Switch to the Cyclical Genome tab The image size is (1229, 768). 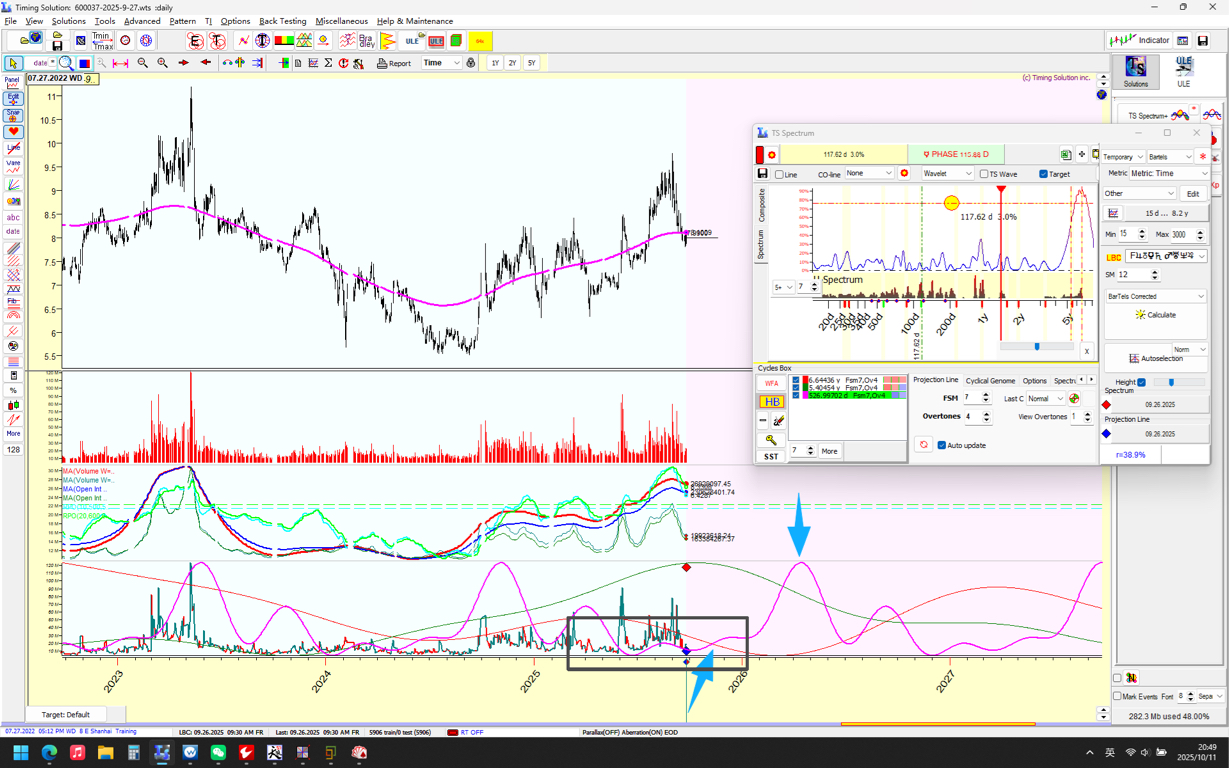(990, 381)
